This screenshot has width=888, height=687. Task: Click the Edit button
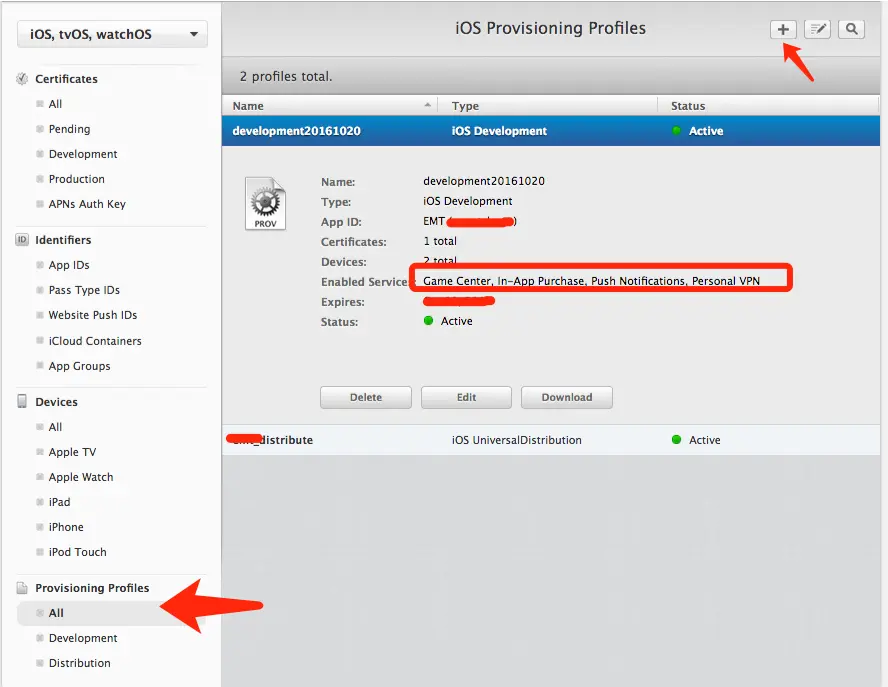tap(466, 397)
